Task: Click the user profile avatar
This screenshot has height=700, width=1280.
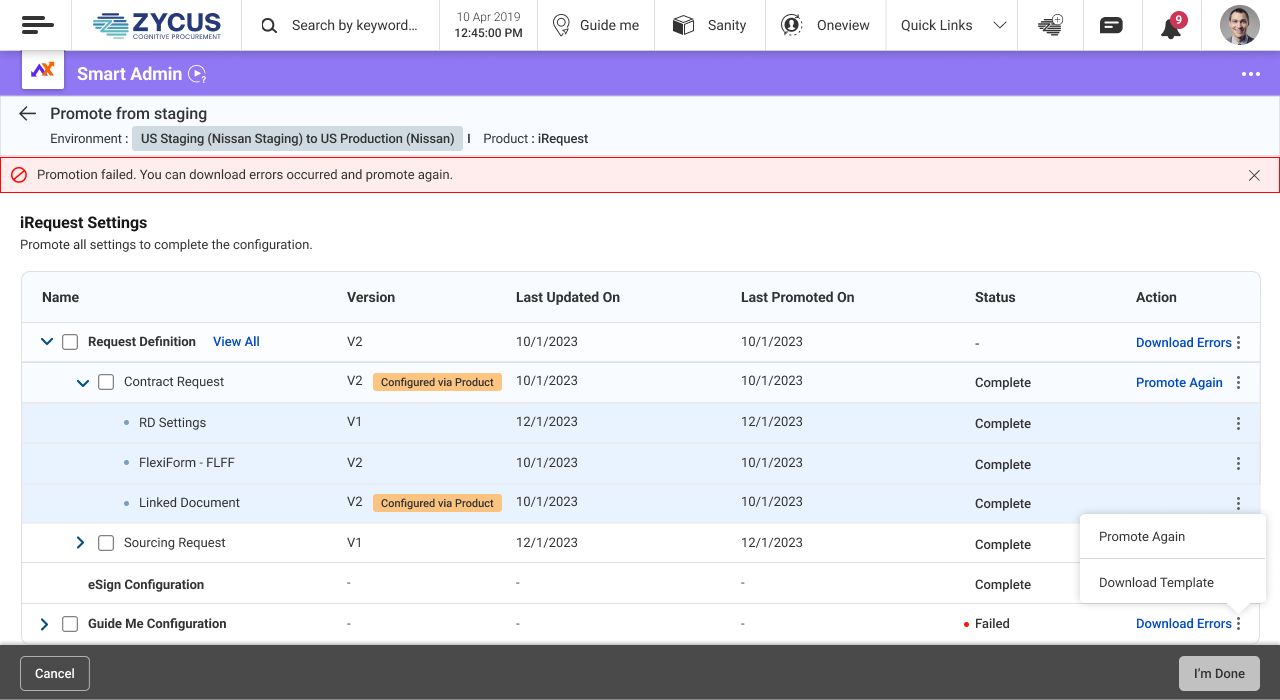Action: tap(1239, 25)
